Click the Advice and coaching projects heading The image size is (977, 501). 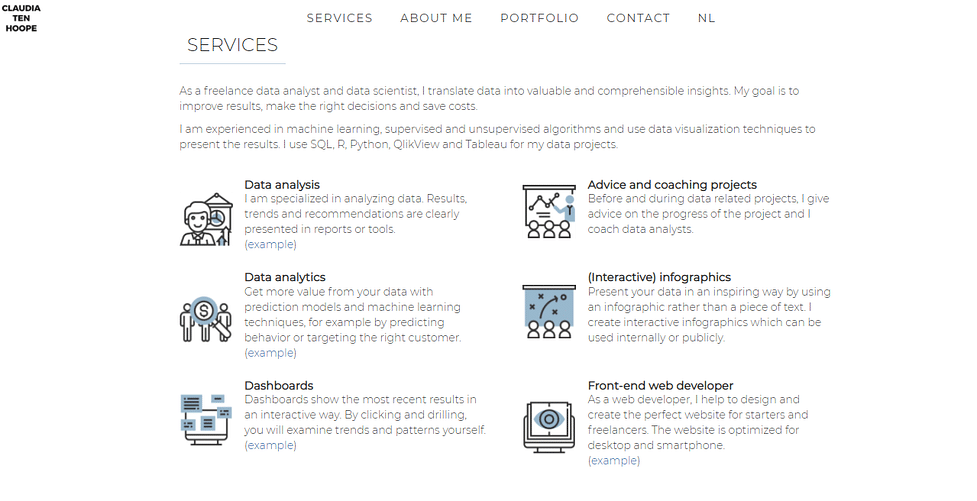click(x=672, y=184)
